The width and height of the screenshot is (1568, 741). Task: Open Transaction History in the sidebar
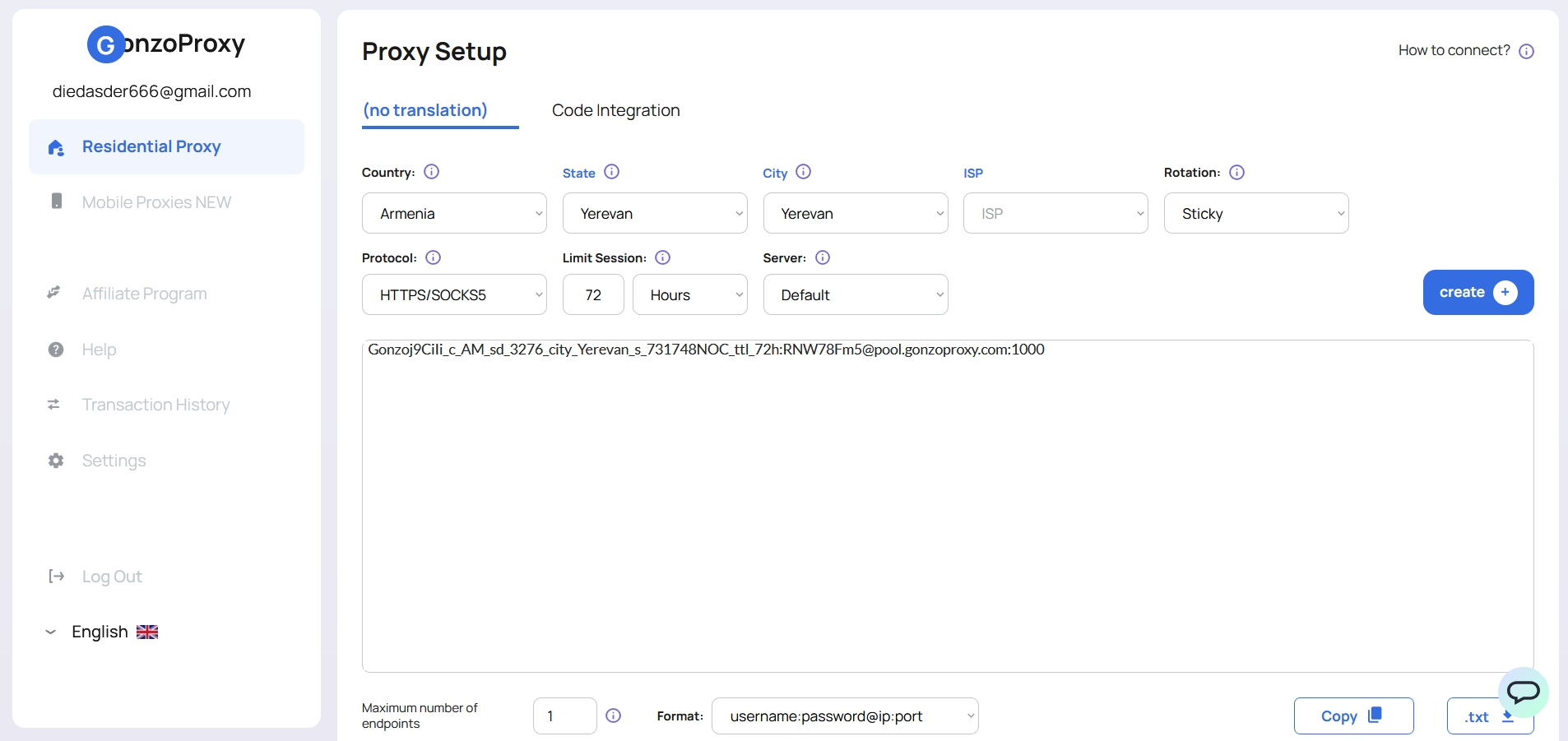(155, 405)
